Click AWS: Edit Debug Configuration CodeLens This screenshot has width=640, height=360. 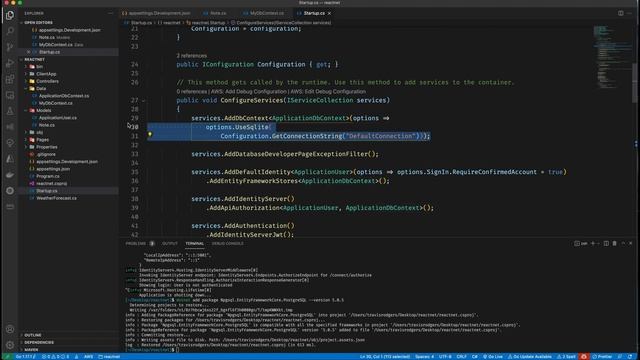(328, 91)
